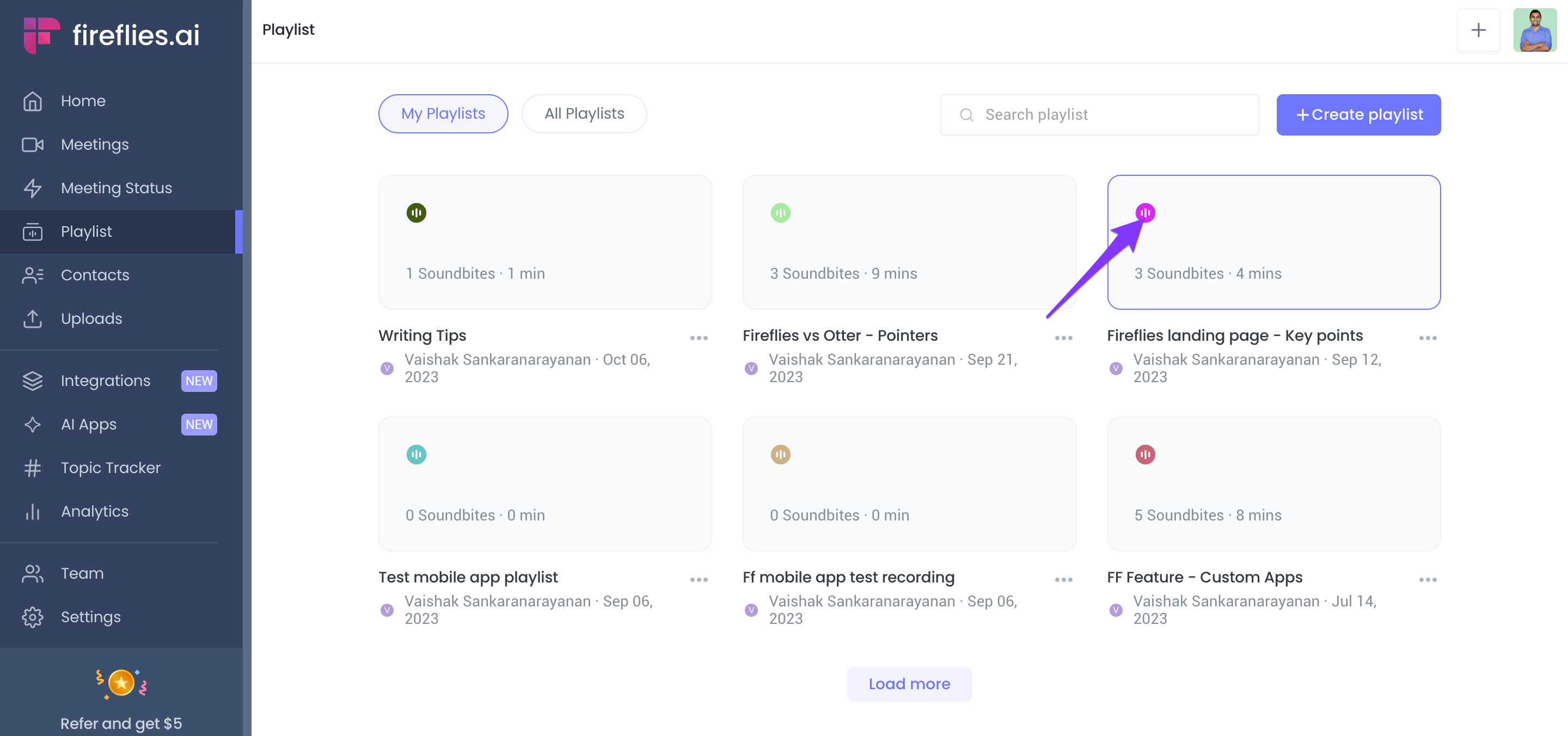Navigate to Analytics in sidebar
The height and width of the screenshot is (736, 1568).
121,511
